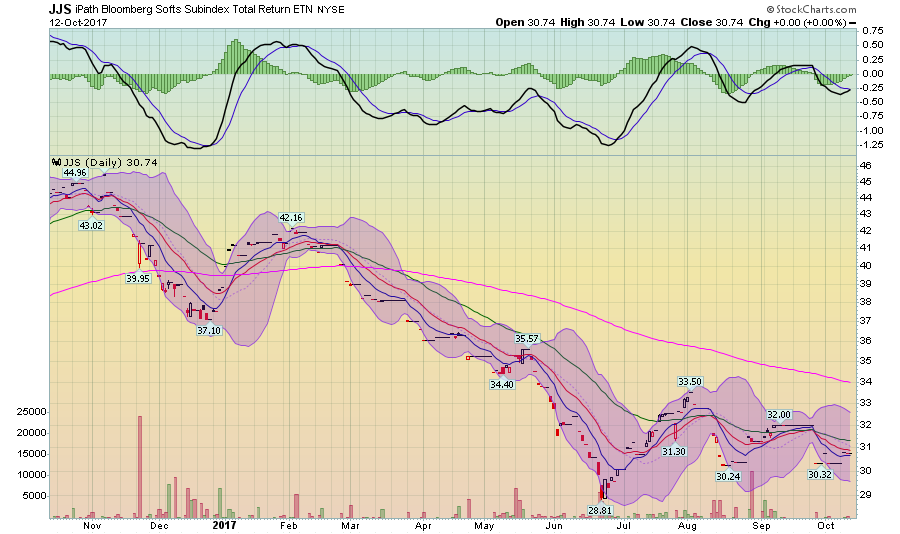This screenshot has height=534, width=900.
Task: Click the 40 price scale label
Action: click(865, 265)
